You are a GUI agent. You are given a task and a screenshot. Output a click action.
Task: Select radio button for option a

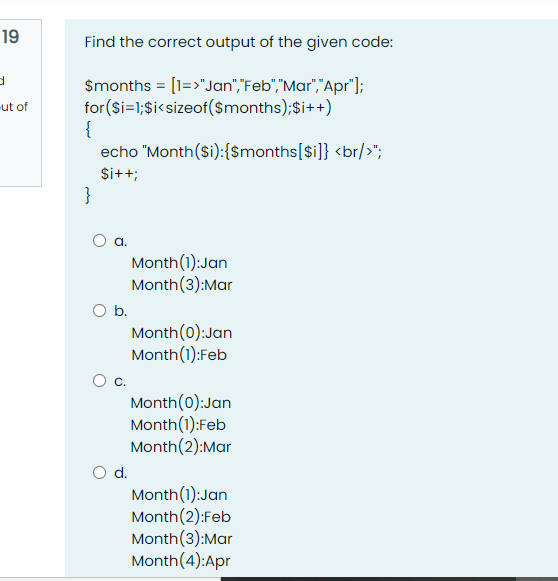(99, 240)
